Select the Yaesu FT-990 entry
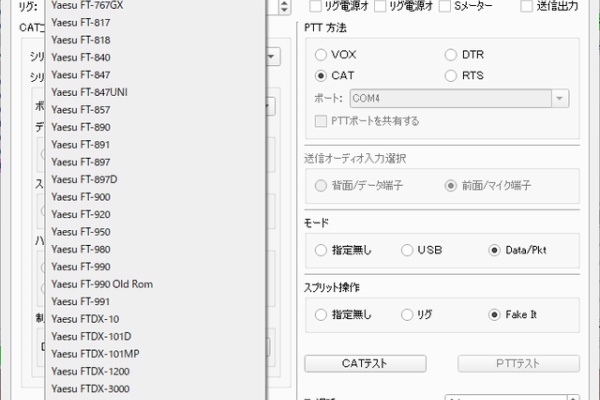Screen dimensions: 600x400 coord(155,267)
